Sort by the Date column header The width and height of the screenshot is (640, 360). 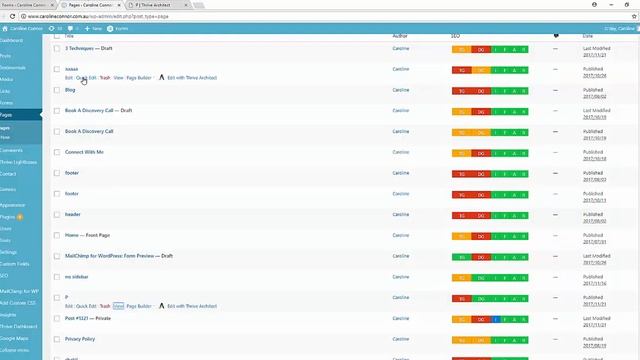[587, 36]
